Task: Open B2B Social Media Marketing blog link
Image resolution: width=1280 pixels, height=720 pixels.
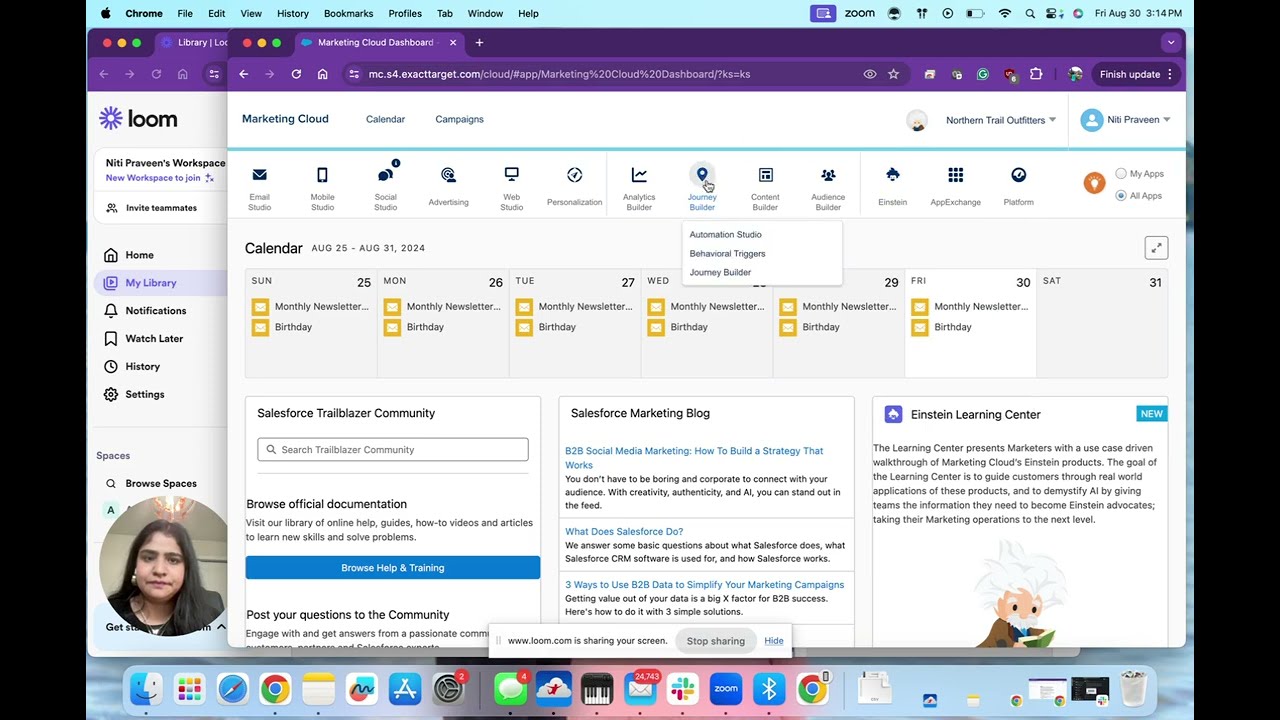Action: tap(694, 458)
